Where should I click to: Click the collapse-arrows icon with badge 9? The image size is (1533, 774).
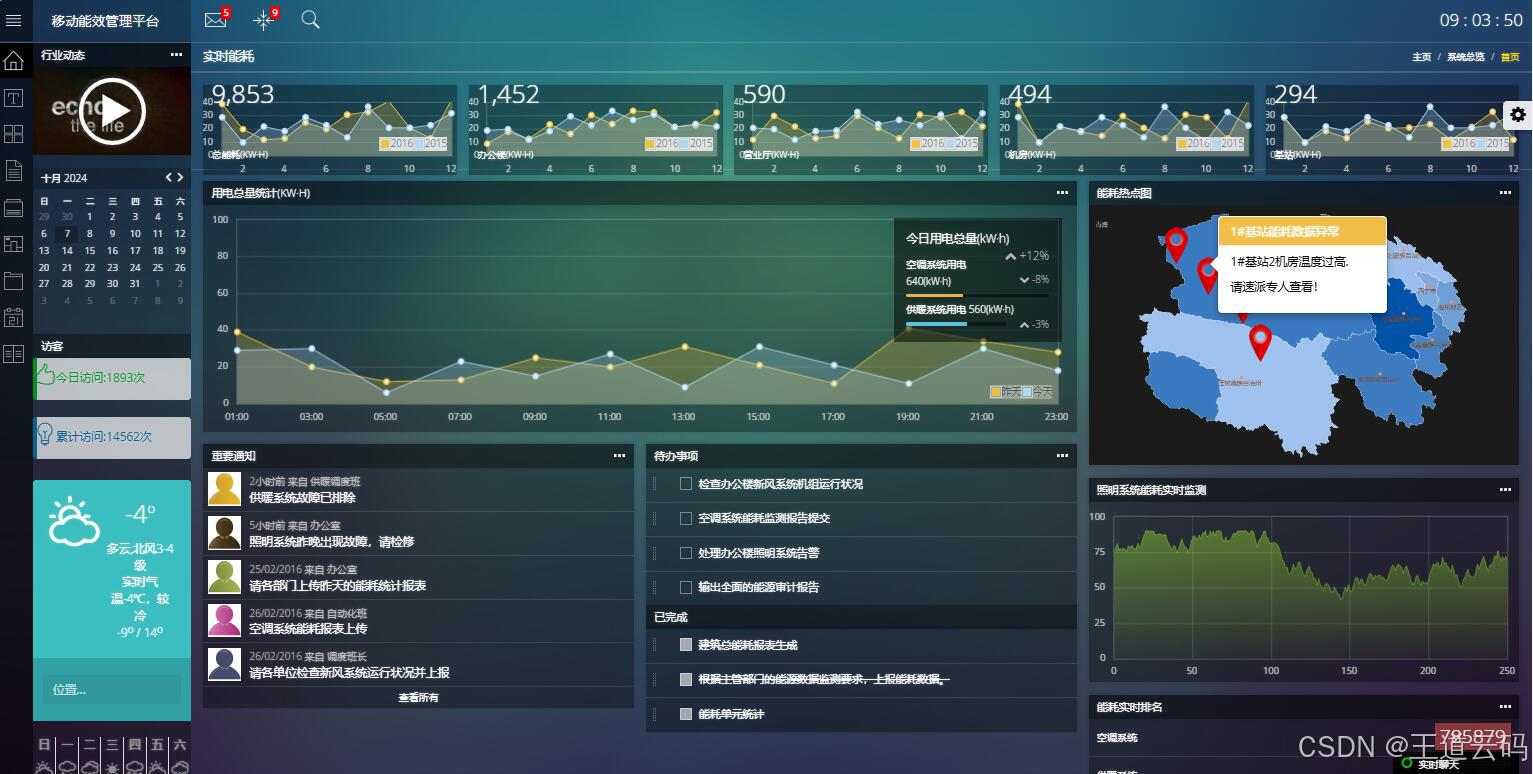pyautogui.click(x=263, y=20)
